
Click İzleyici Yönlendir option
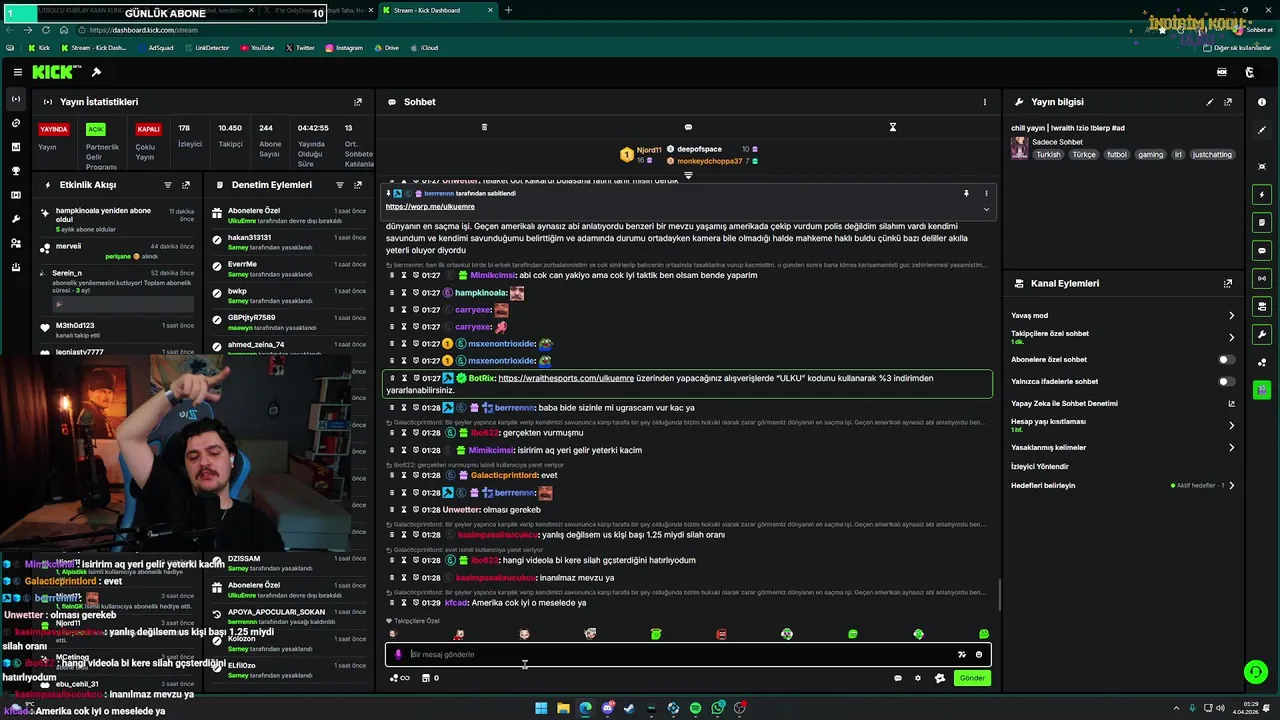[x=1040, y=466]
